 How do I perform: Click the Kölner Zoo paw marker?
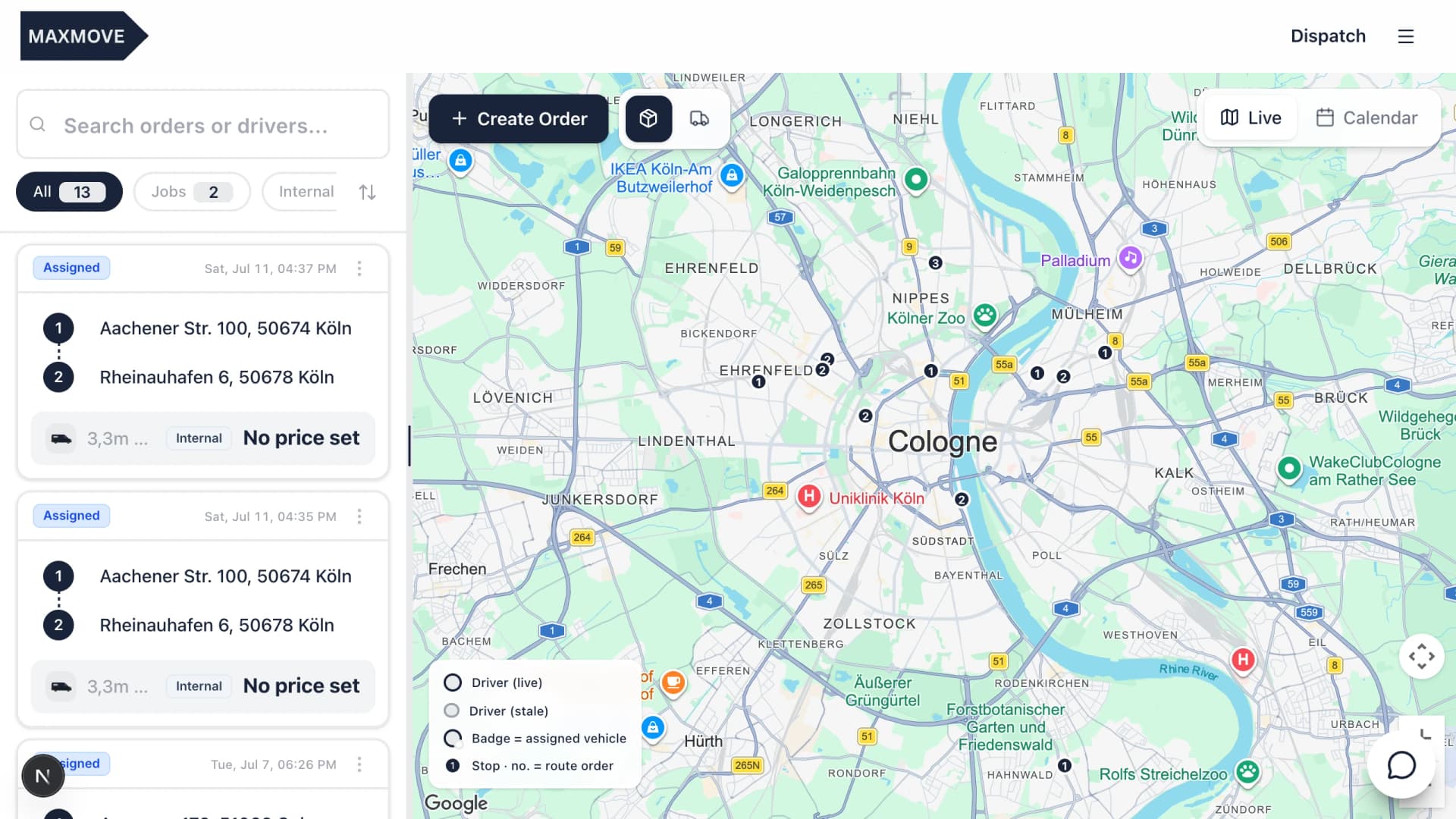[985, 315]
